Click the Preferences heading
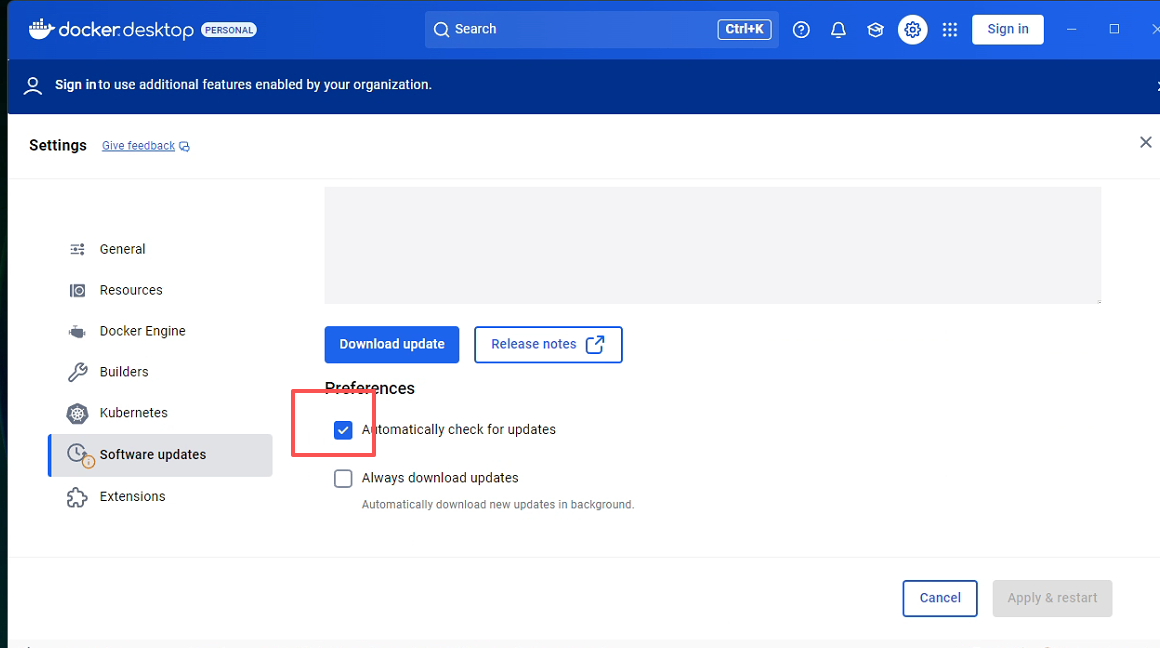 [370, 388]
